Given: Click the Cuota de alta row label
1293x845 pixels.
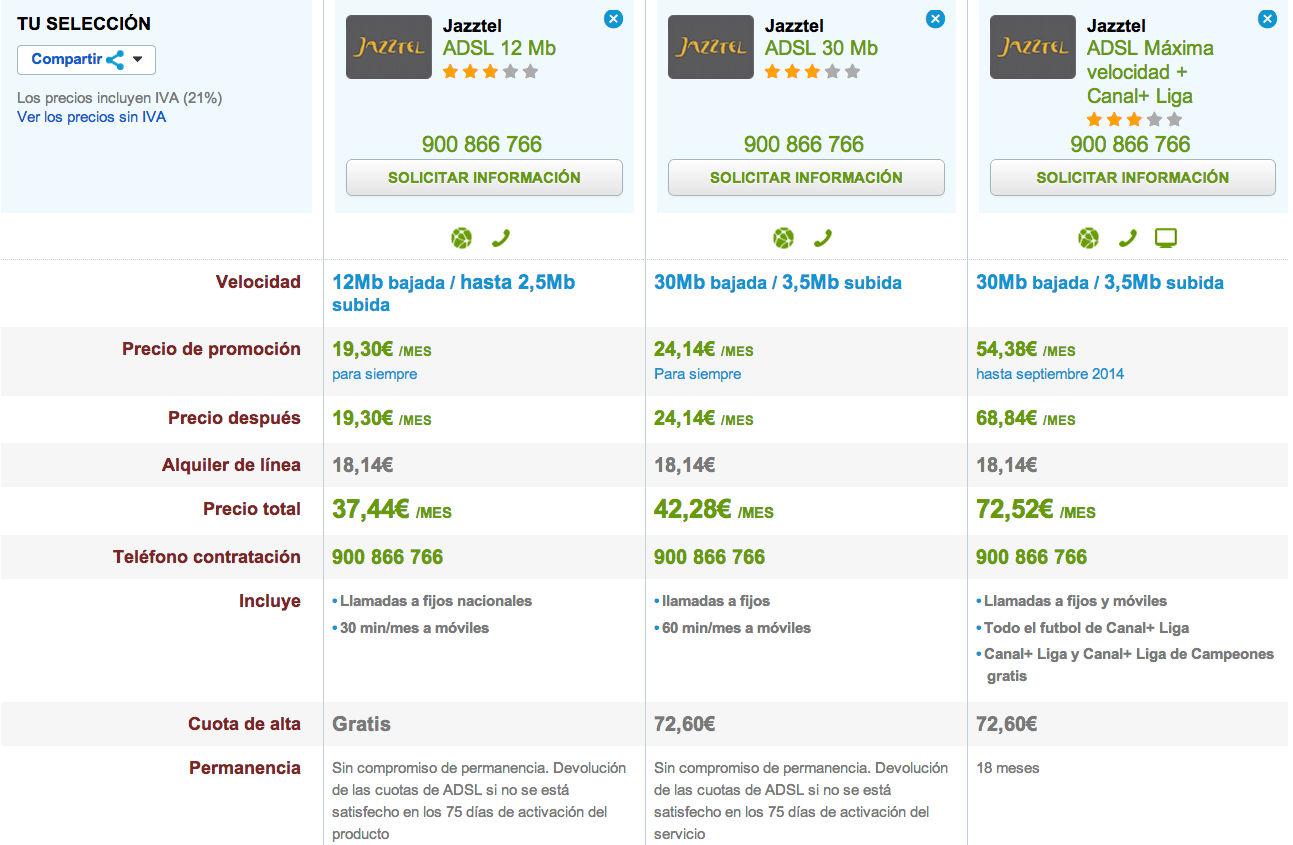Looking at the screenshot, I should [x=244, y=724].
